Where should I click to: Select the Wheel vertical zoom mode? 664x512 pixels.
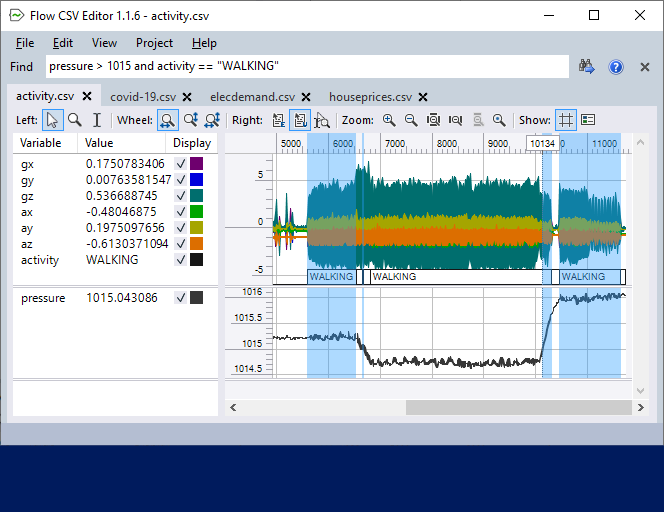191,120
